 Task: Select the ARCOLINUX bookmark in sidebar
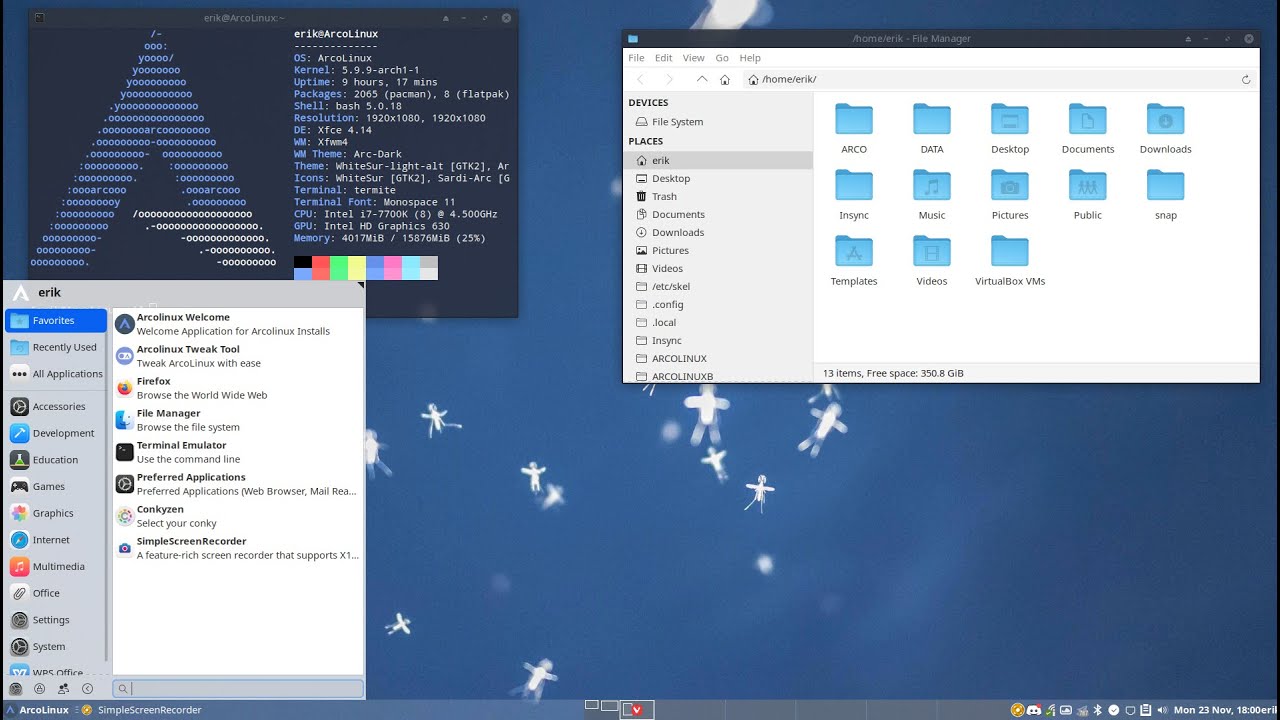[x=718, y=358]
